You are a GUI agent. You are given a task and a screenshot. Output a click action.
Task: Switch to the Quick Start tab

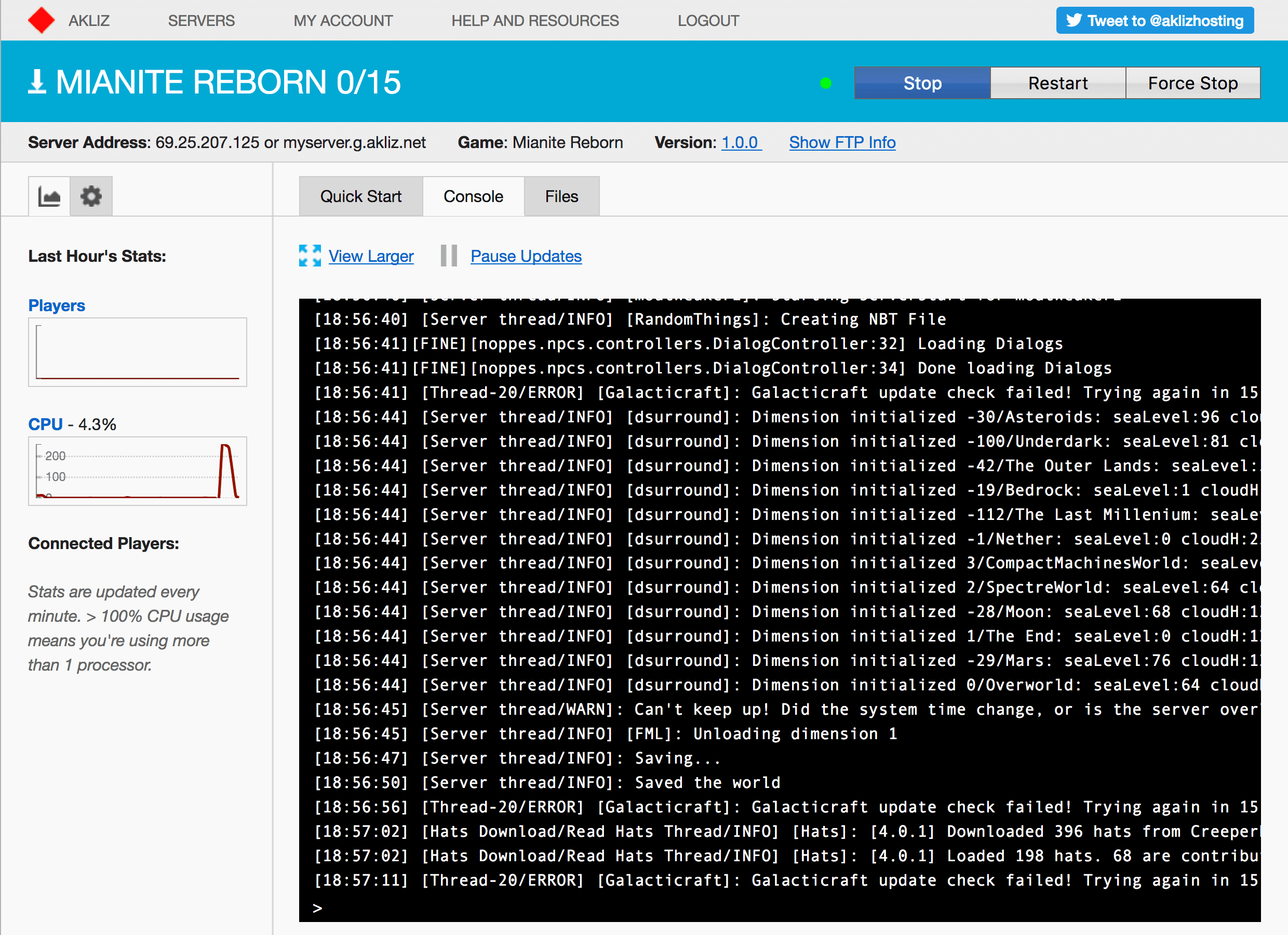coord(360,196)
